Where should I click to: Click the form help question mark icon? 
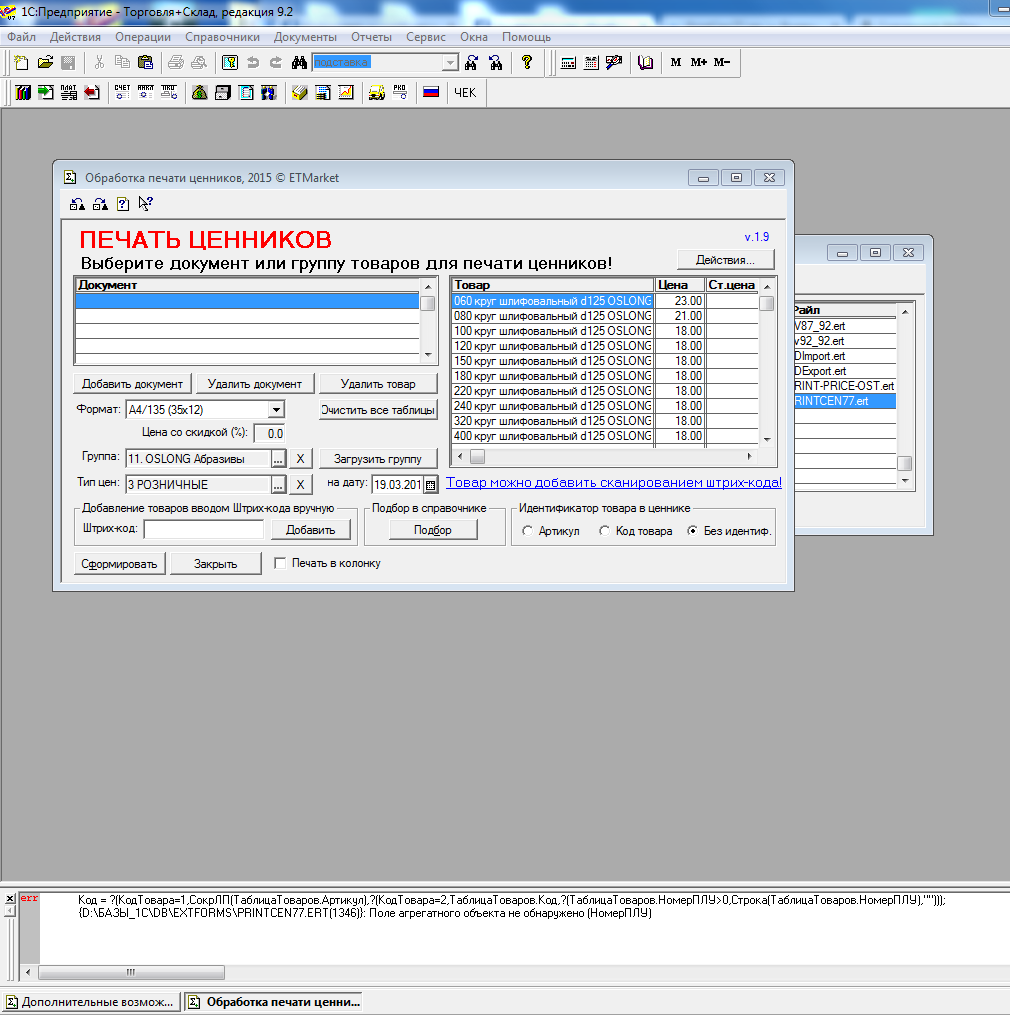tap(123, 204)
